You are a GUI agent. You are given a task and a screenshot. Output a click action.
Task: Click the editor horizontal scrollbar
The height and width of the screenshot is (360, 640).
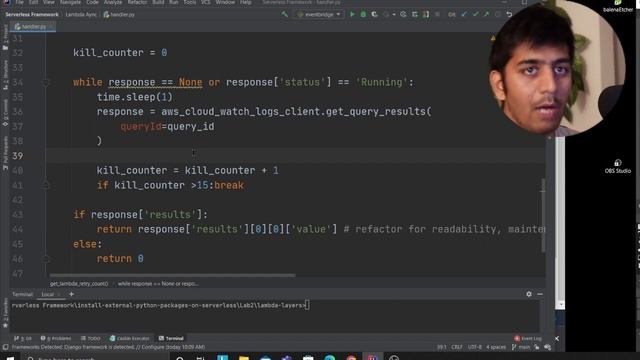[172, 276]
